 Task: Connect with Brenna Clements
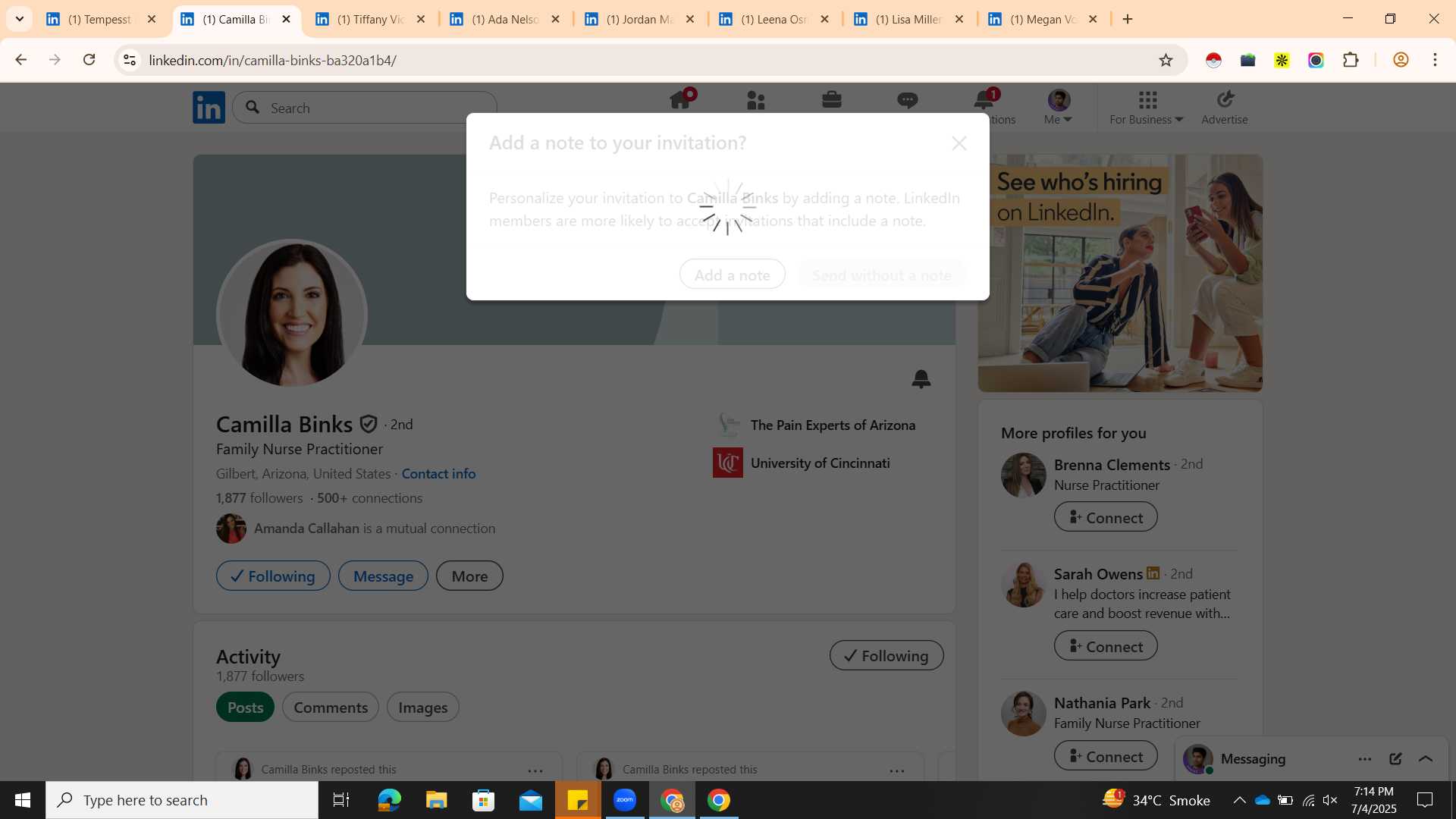(1106, 517)
